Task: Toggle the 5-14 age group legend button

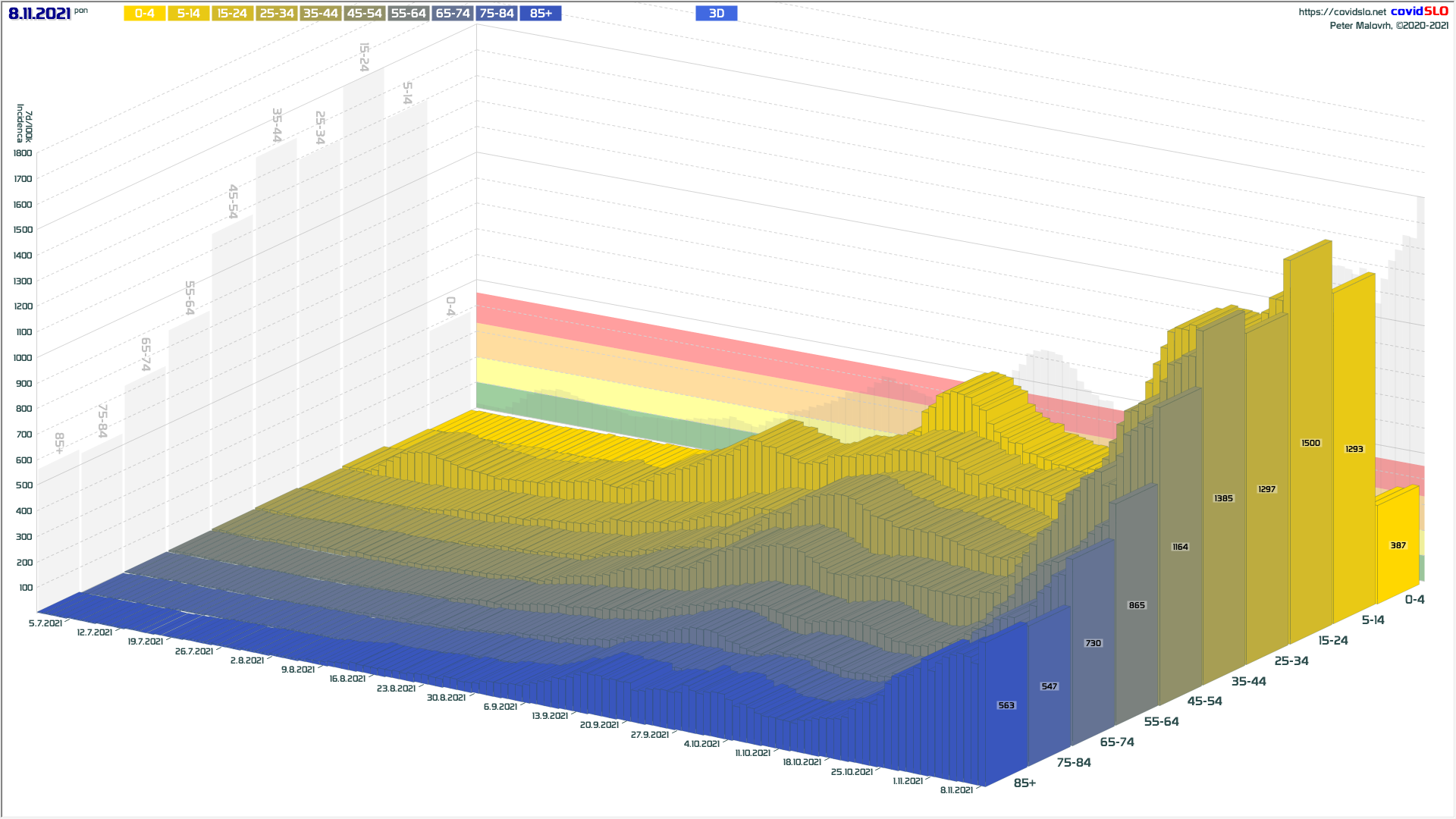Action: [x=189, y=14]
